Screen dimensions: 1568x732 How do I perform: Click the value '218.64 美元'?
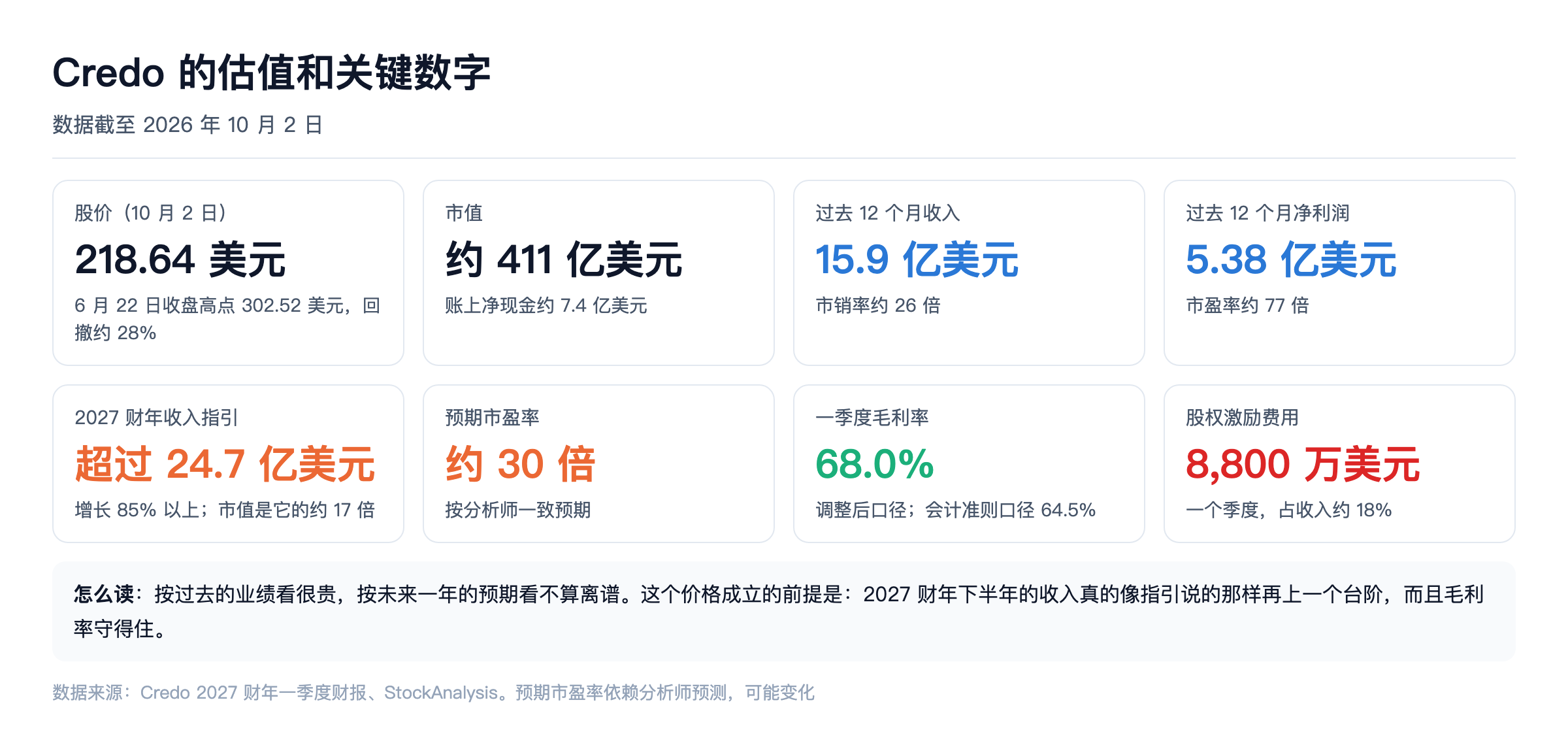pos(180,259)
